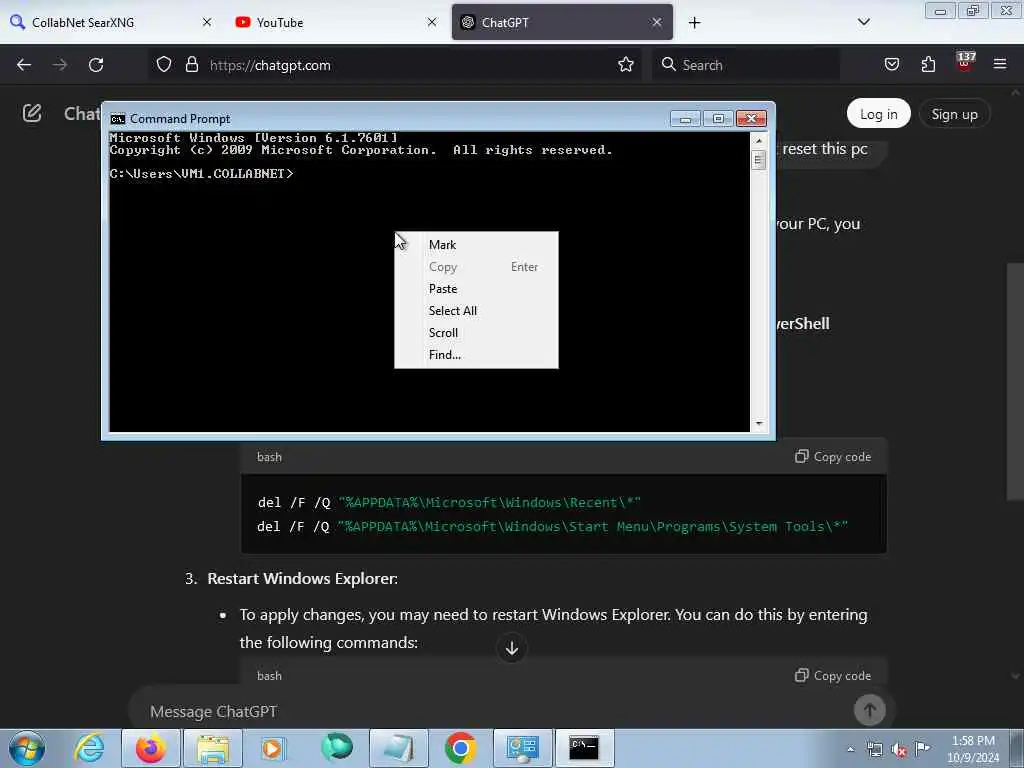Click the Sign up button
The height and width of the screenshot is (768, 1024).
[954, 114]
